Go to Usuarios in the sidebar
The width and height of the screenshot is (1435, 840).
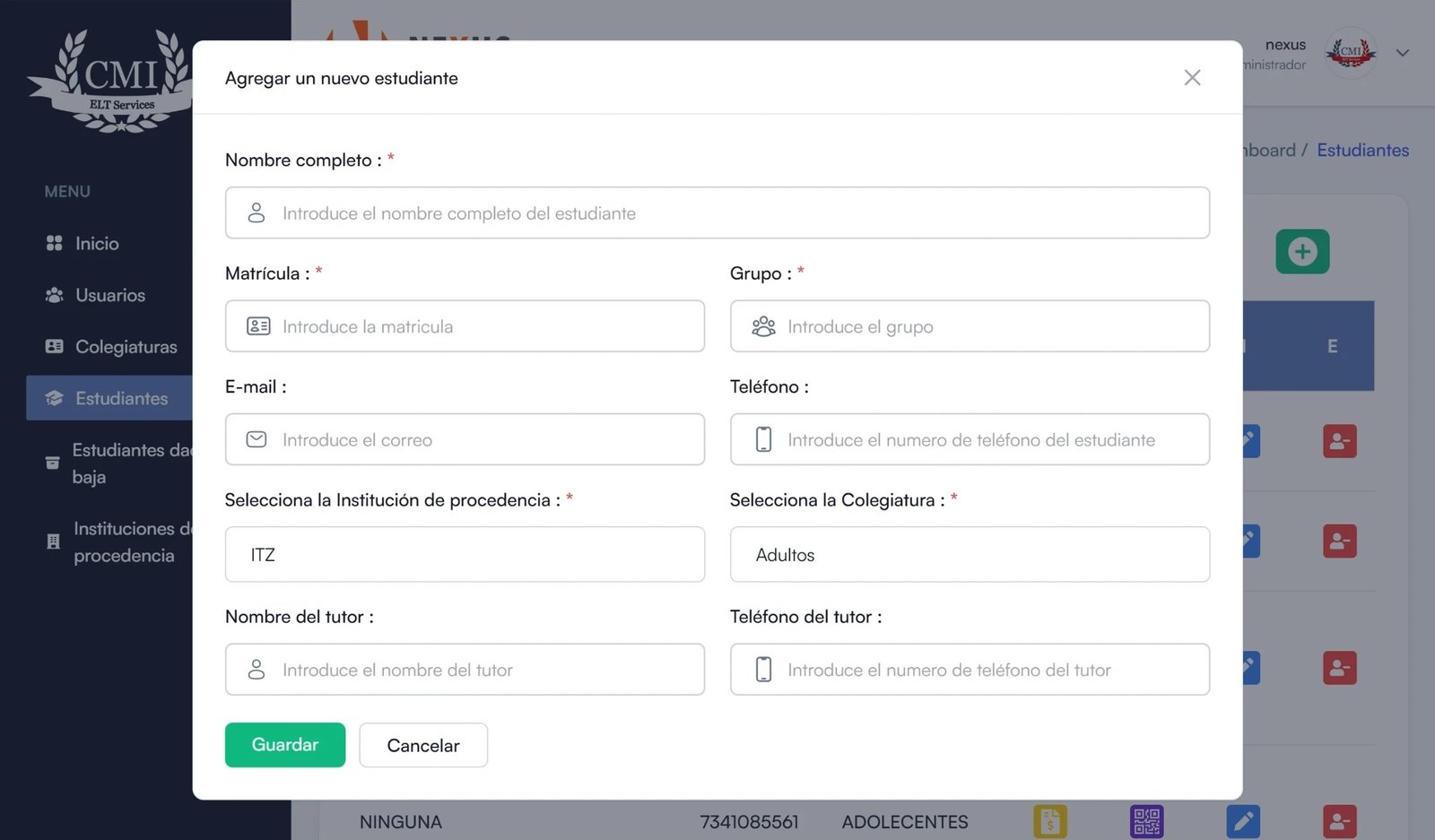(109, 295)
